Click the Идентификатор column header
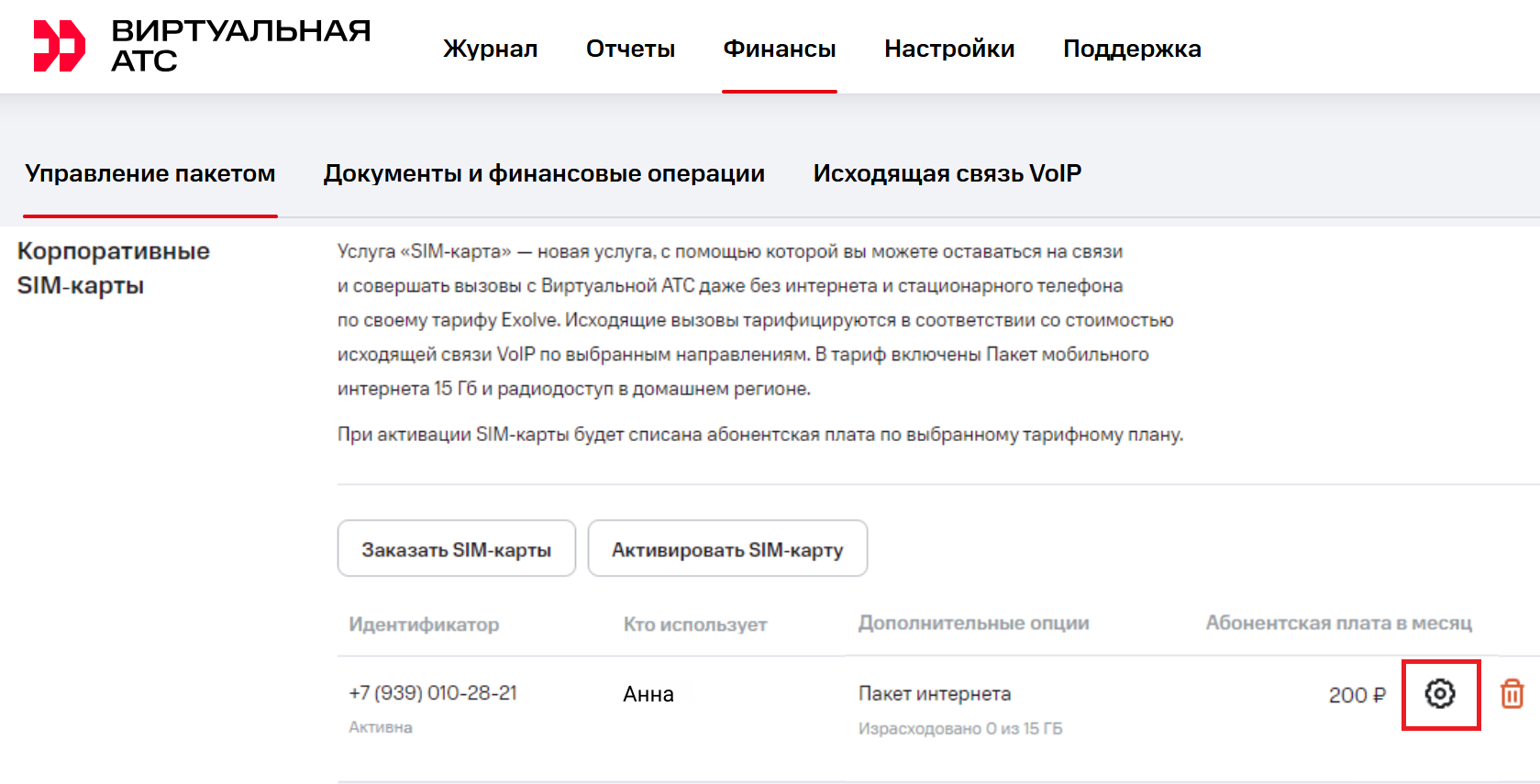This screenshot has height=784, width=1540. (424, 624)
